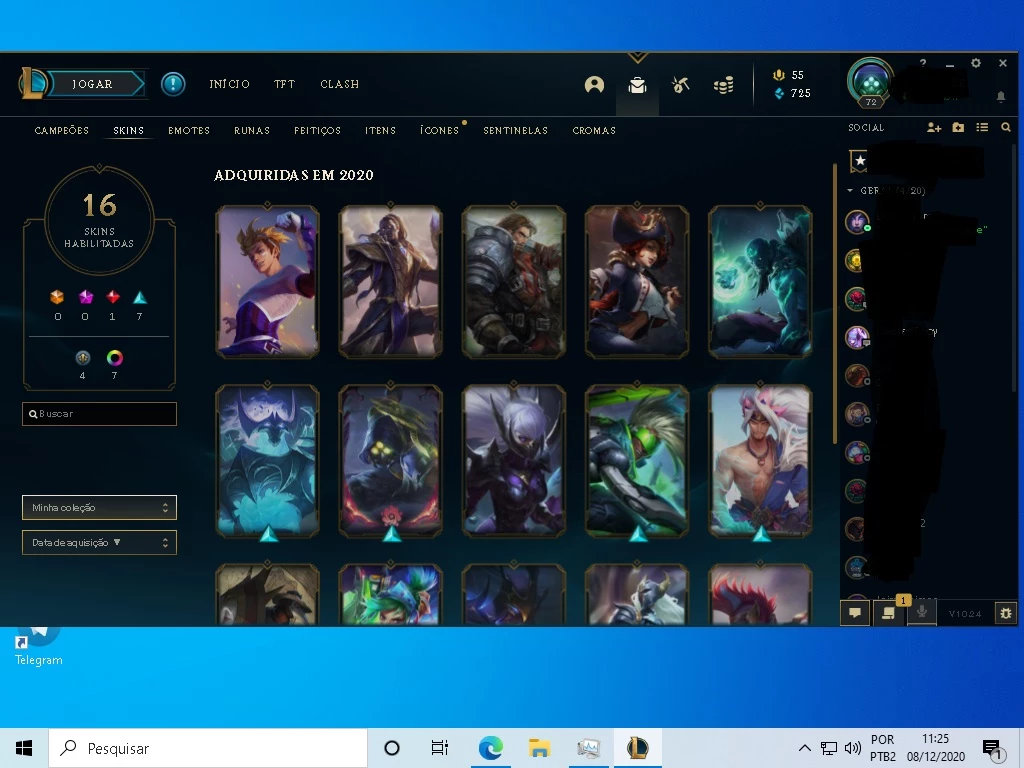
Task: Click the blue exclamation alert icon
Action: point(173,84)
